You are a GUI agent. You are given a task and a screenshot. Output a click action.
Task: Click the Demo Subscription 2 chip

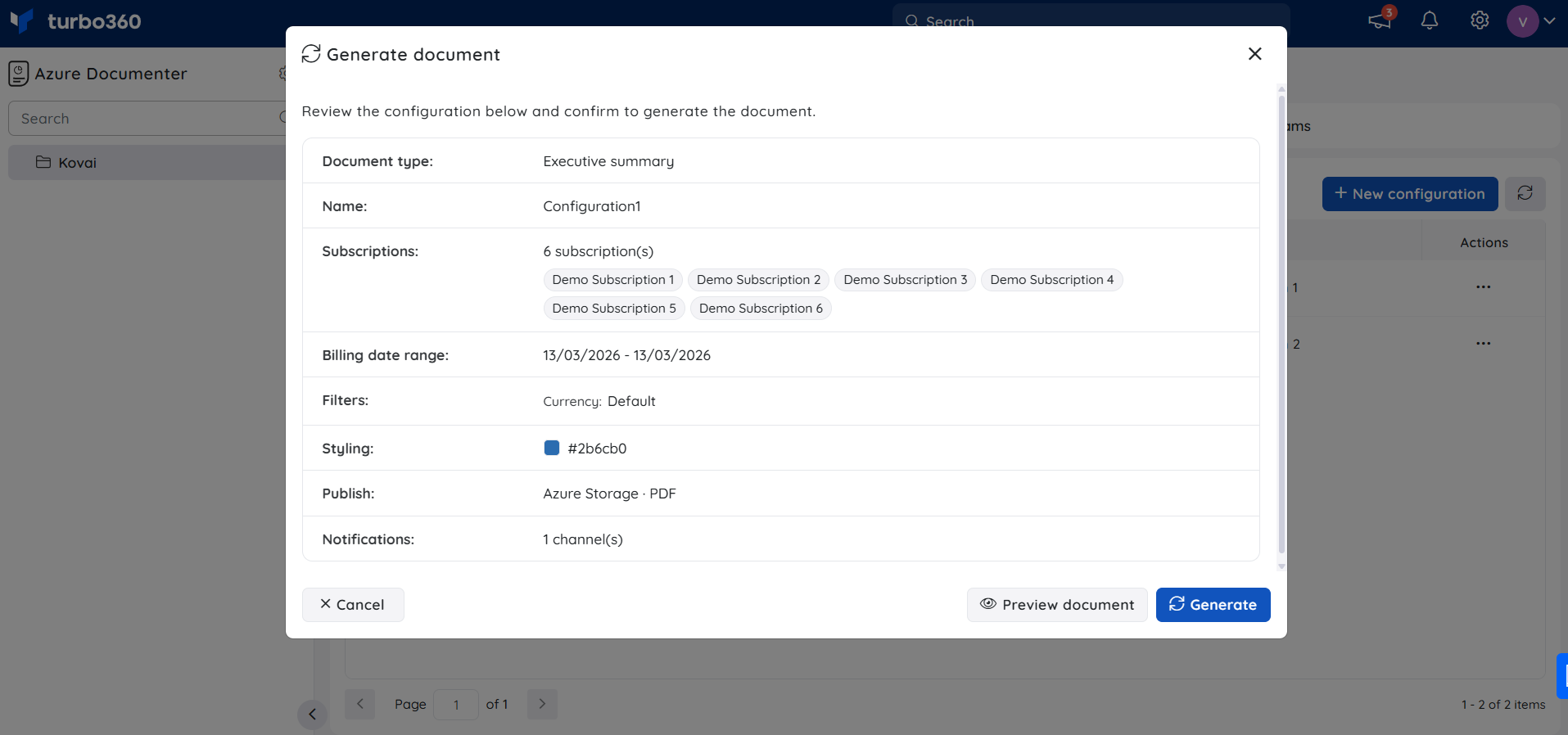(758, 280)
